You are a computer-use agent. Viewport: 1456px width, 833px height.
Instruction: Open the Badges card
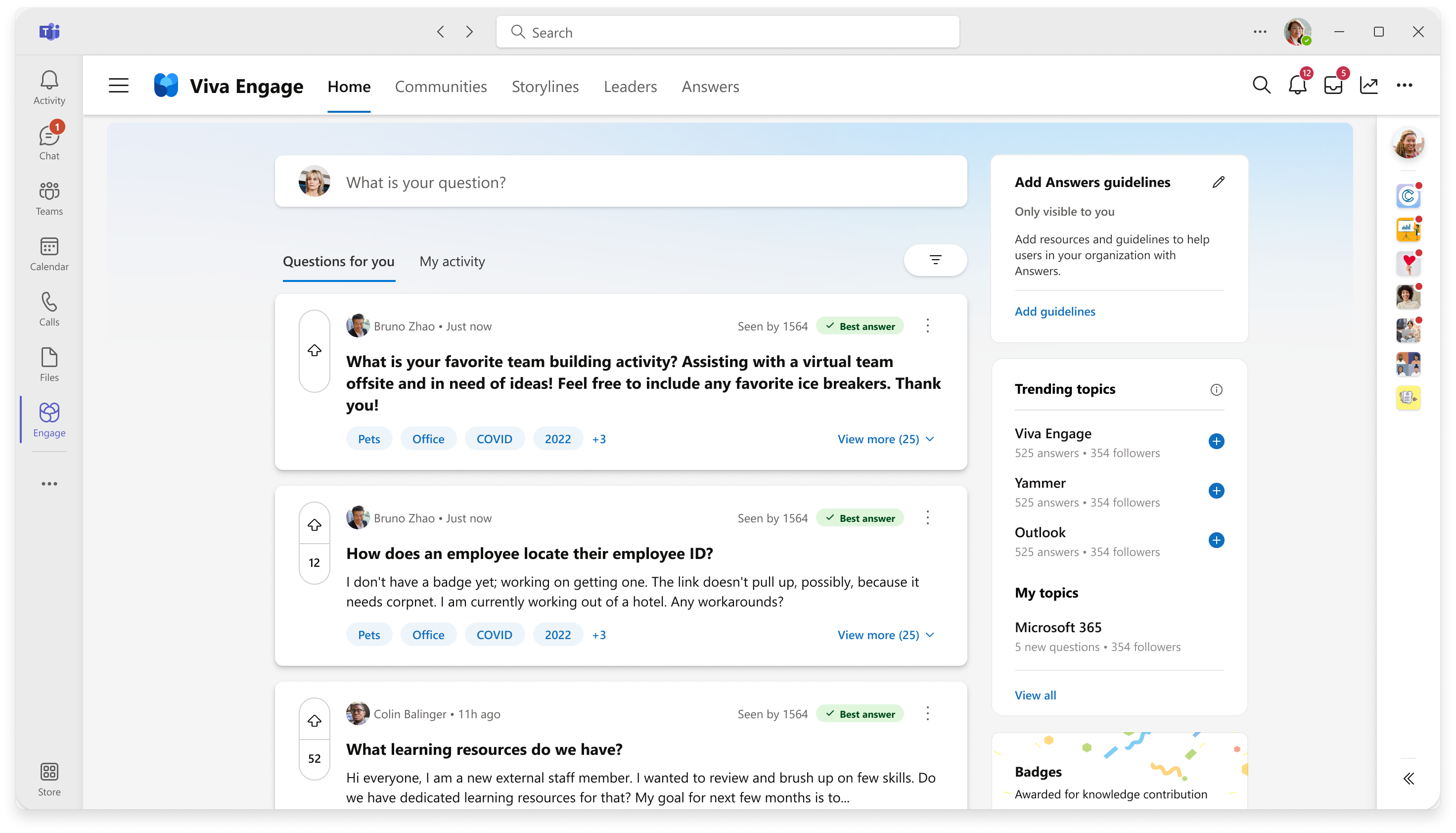1119,771
